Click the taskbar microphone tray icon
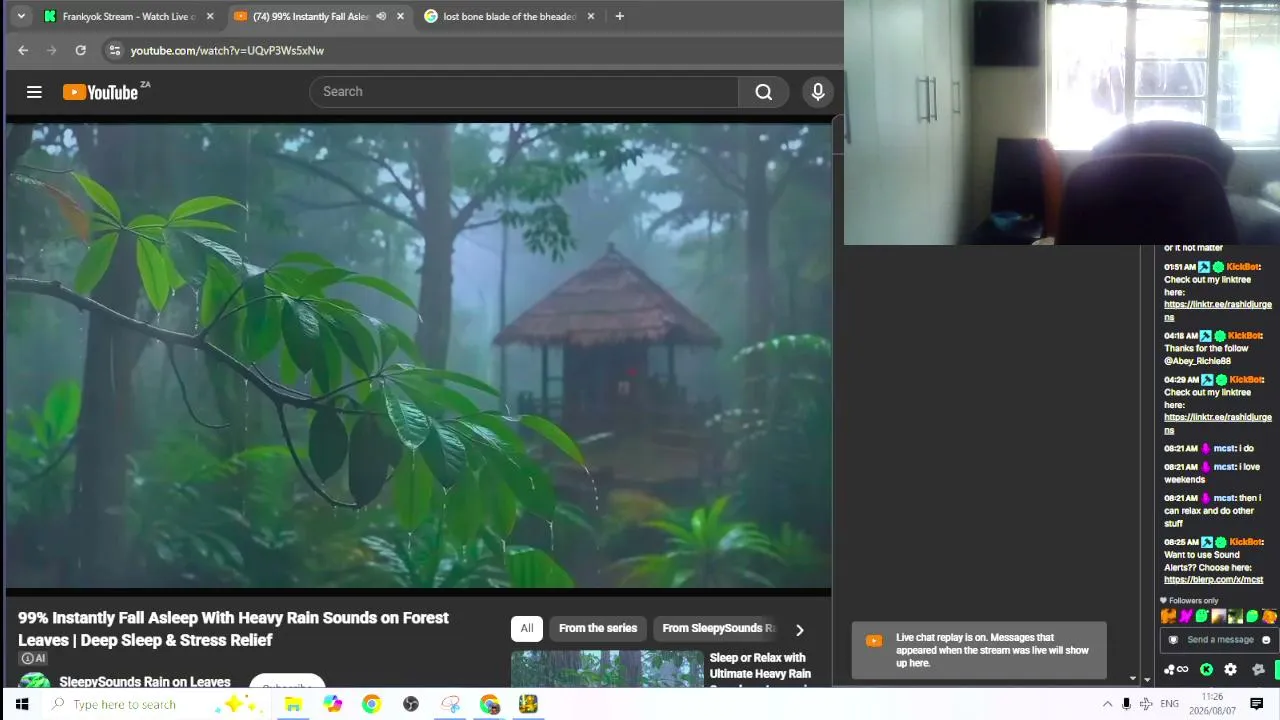Viewport: 1280px width, 720px height. coord(1126,704)
